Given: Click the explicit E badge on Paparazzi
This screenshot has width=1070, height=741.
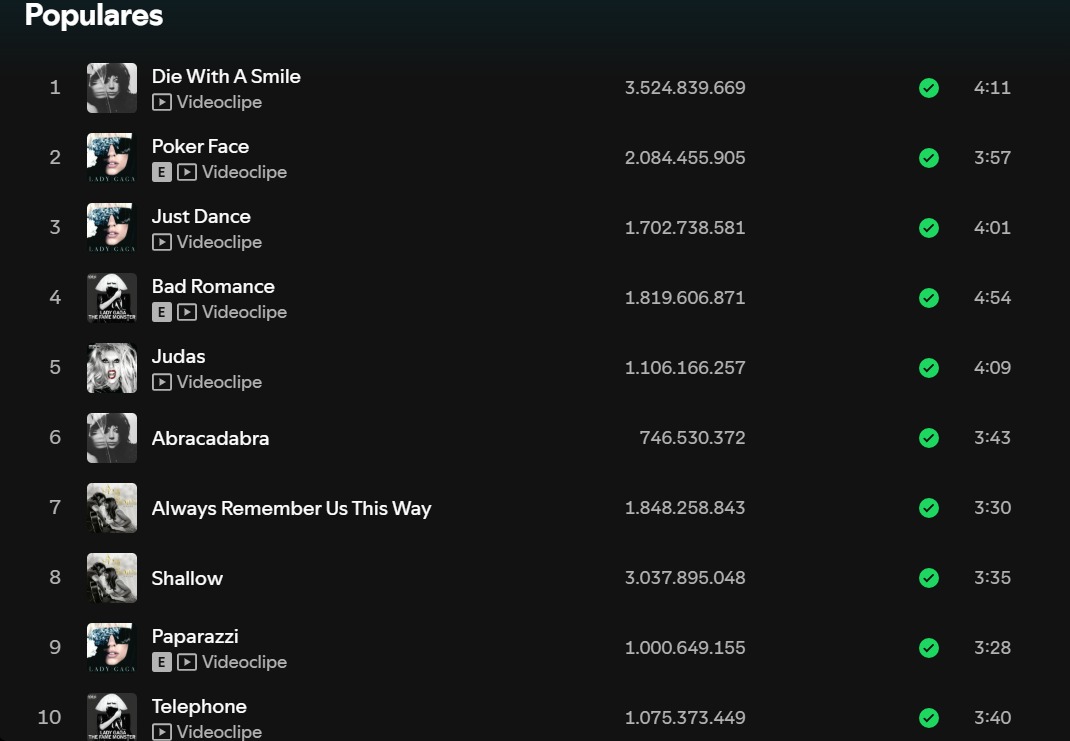Looking at the screenshot, I should 162,662.
